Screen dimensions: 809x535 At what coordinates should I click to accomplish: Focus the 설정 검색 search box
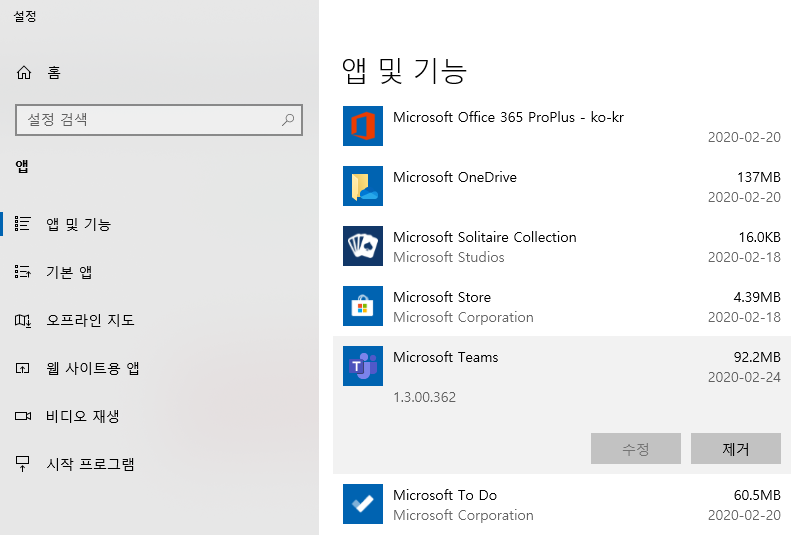(x=159, y=120)
